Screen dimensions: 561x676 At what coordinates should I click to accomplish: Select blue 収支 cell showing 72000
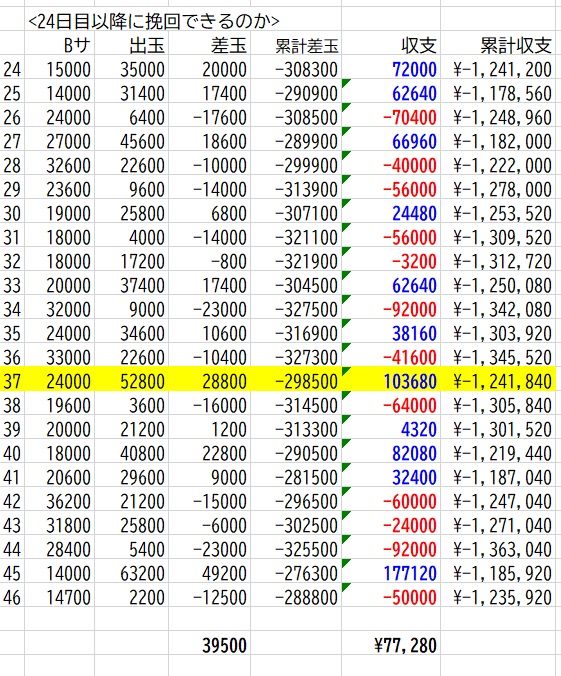coord(391,69)
